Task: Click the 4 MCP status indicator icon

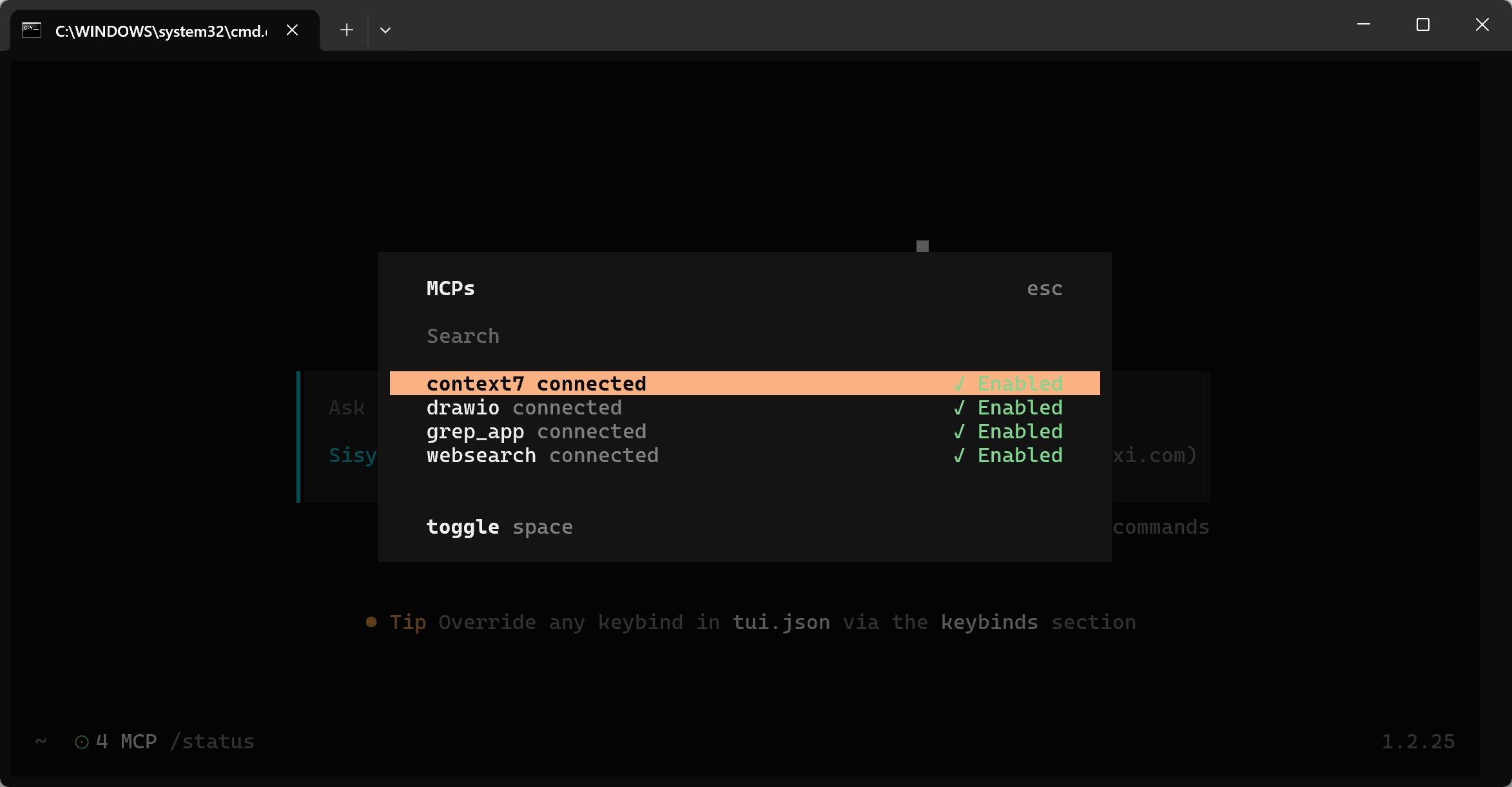Action: point(82,742)
